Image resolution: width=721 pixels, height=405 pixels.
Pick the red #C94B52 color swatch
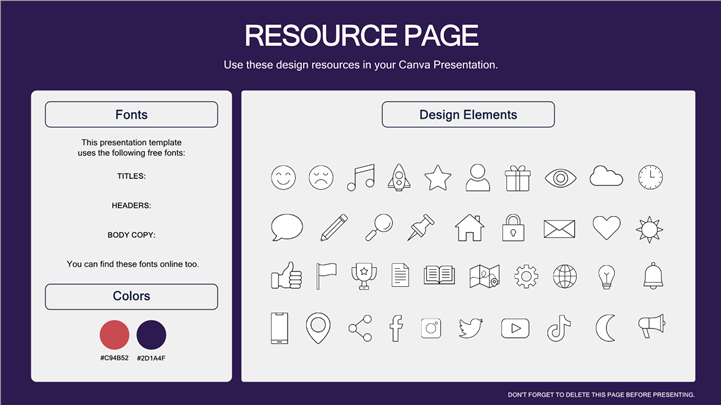pos(114,334)
